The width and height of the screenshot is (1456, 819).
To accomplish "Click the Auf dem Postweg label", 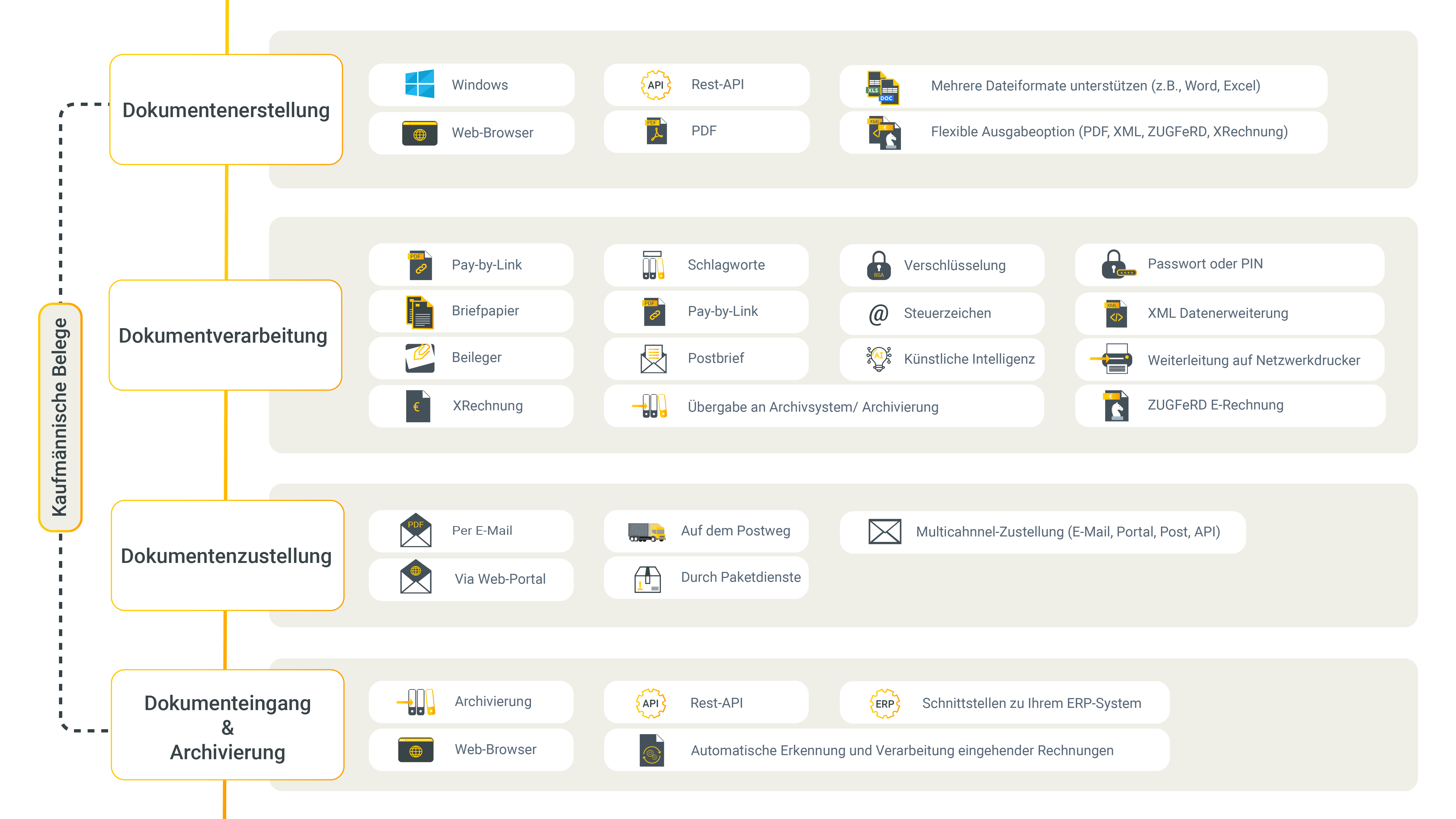I will [736, 531].
